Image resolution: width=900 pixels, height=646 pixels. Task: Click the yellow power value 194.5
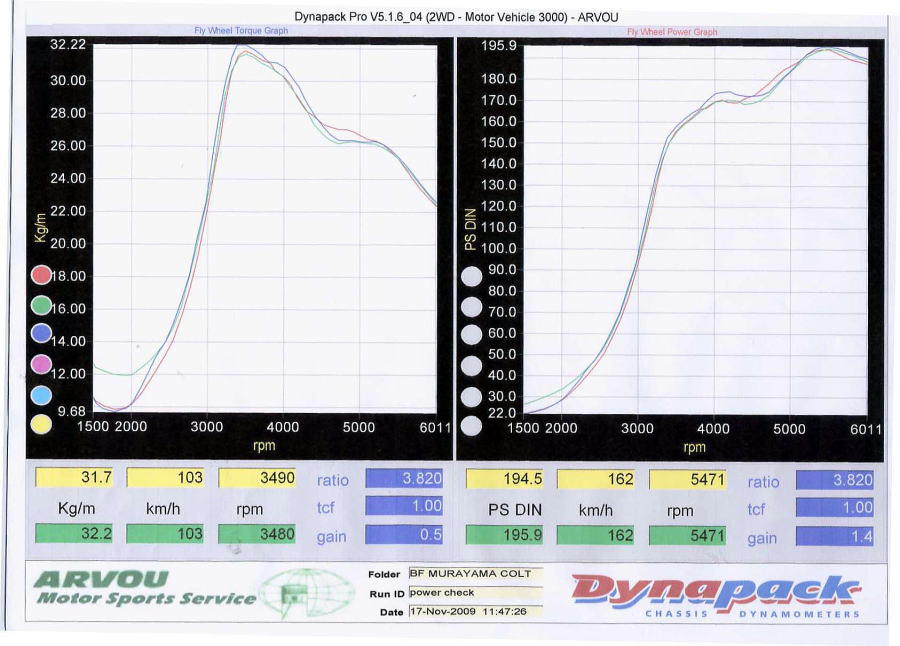[x=505, y=479]
